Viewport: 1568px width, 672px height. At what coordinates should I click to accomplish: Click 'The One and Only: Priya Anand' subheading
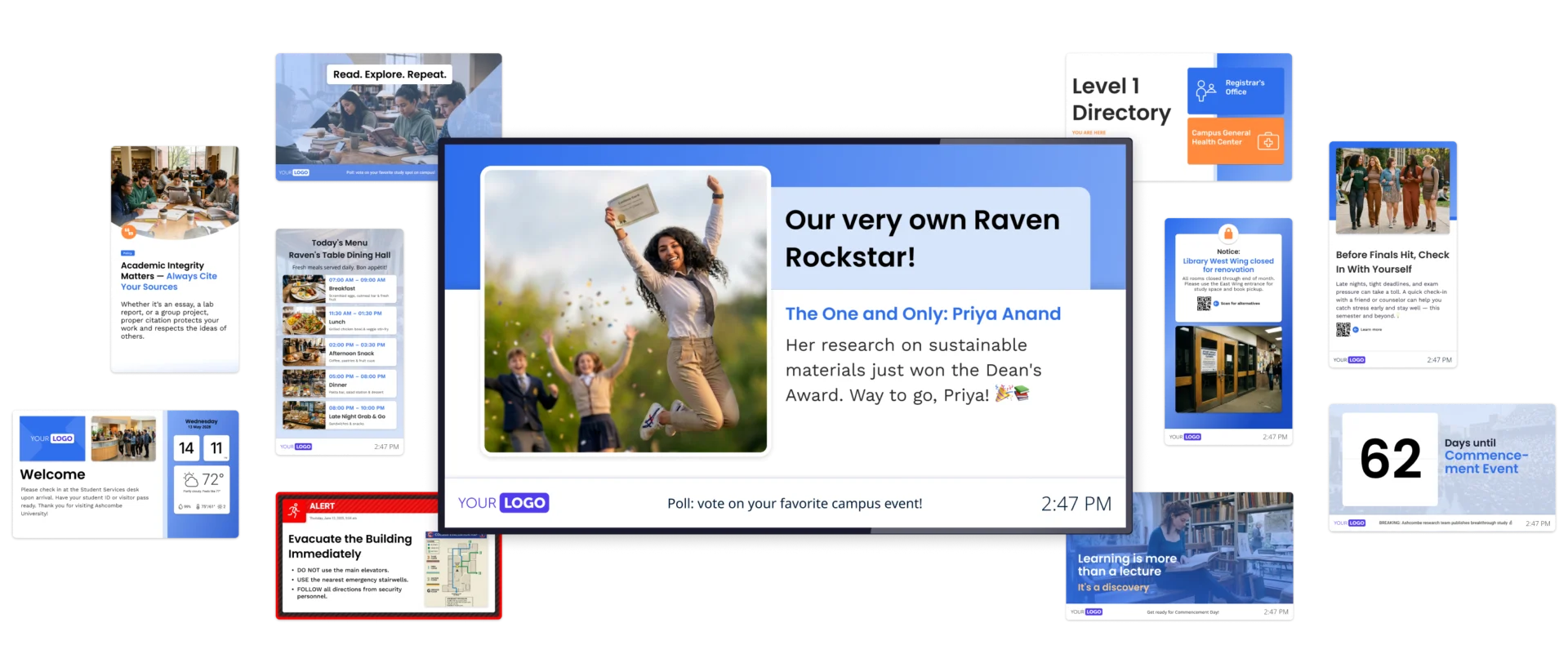(923, 314)
